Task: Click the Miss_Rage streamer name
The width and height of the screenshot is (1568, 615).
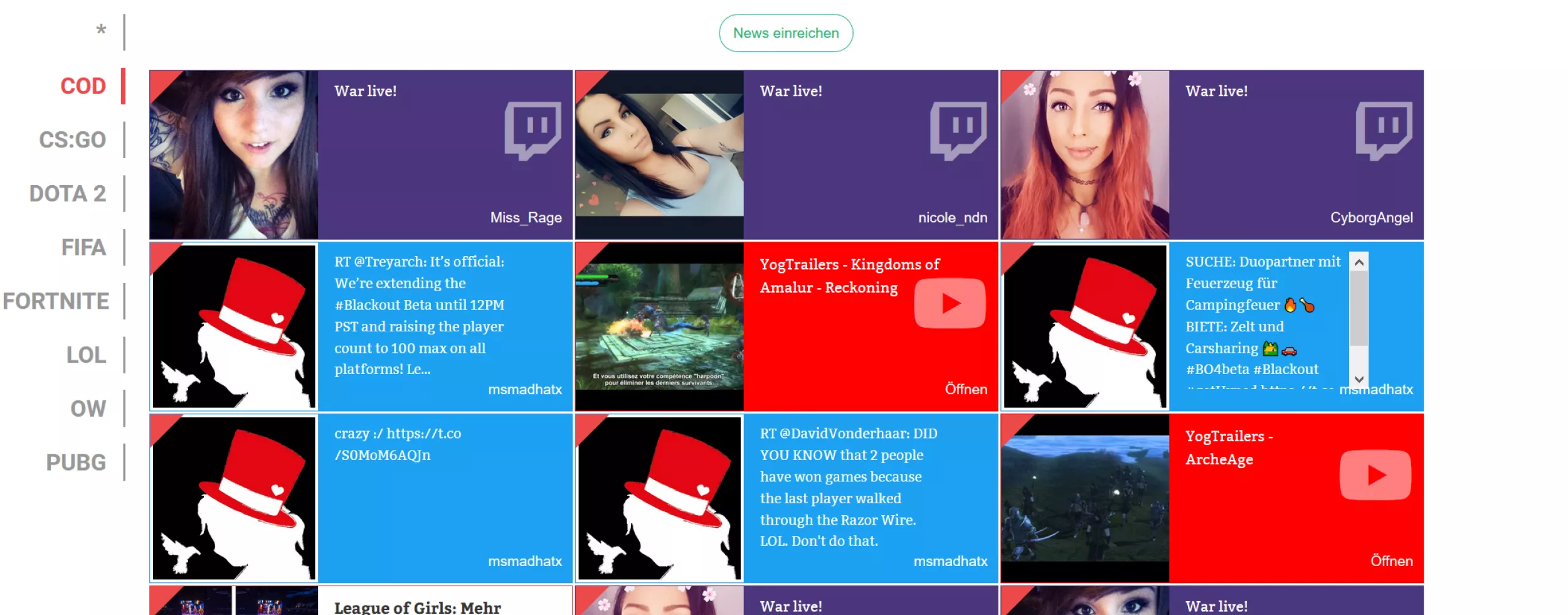Action: click(526, 218)
